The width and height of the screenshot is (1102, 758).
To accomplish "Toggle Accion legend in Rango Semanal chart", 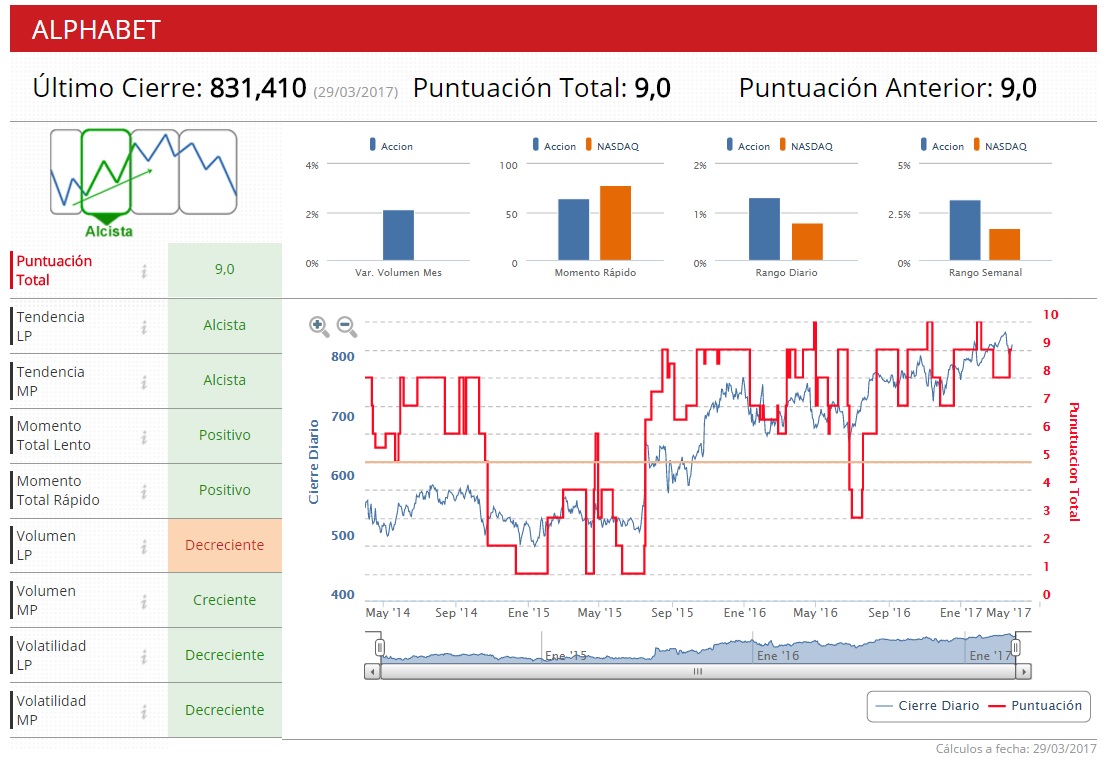I will pyautogui.click(x=942, y=145).
